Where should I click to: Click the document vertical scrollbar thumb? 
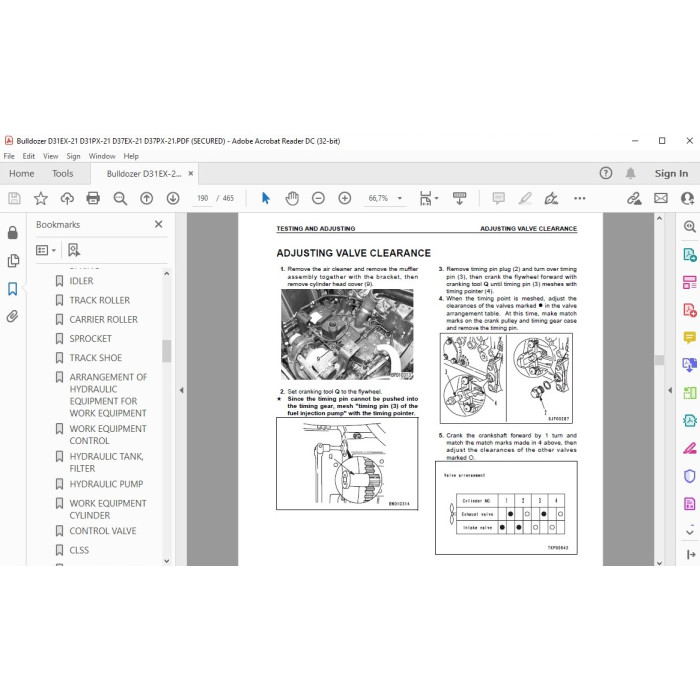(659, 360)
